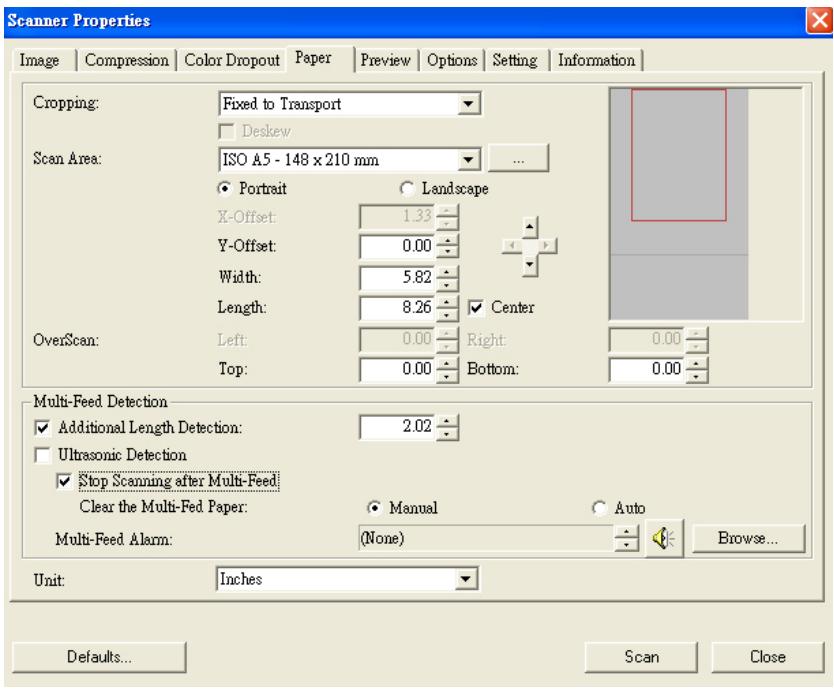The height and width of the screenshot is (689, 834).
Task: Click the Multi-Feed Alarm field showing (None)
Action: pos(486,538)
